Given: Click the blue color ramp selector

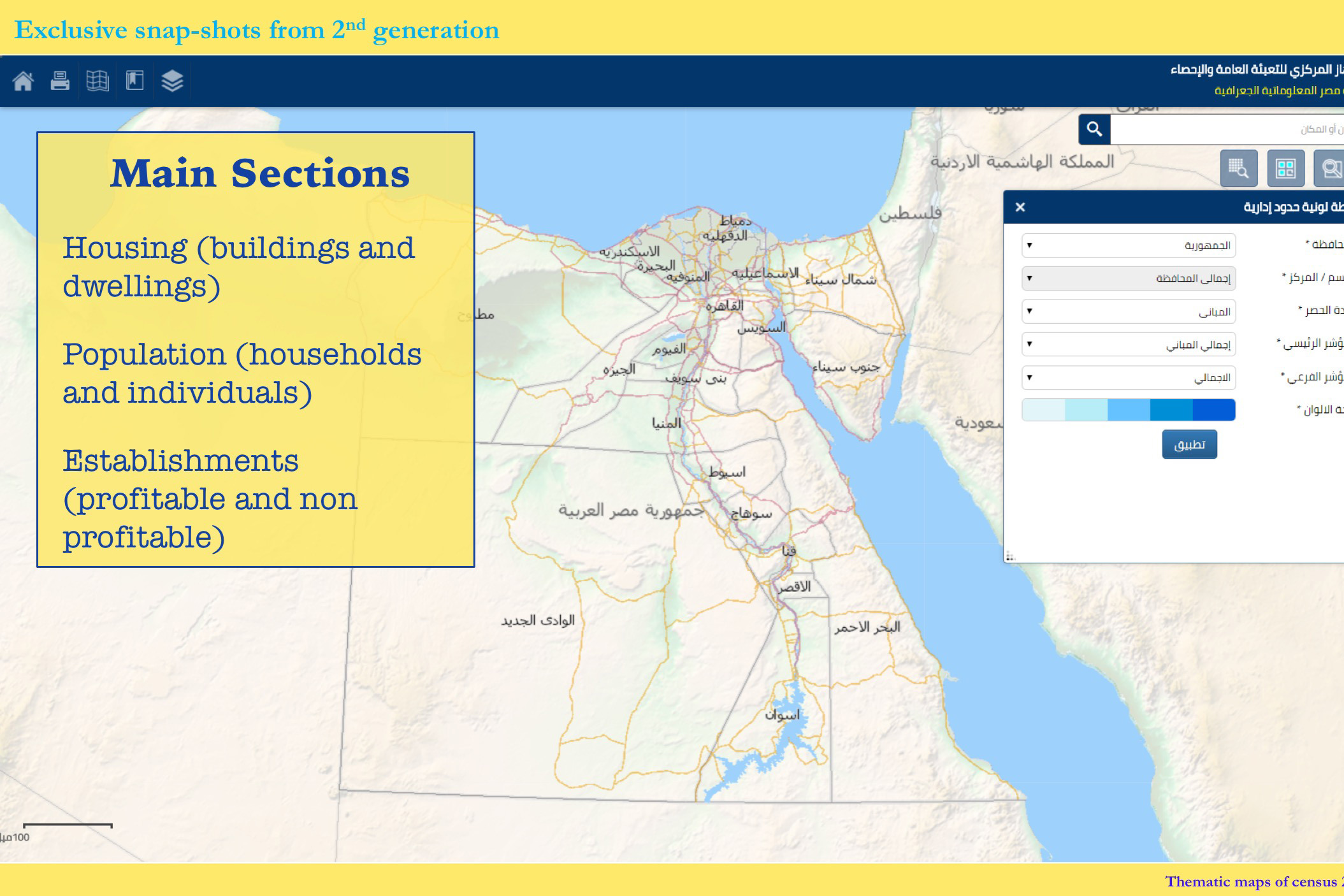Looking at the screenshot, I should [x=1128, y=410].
